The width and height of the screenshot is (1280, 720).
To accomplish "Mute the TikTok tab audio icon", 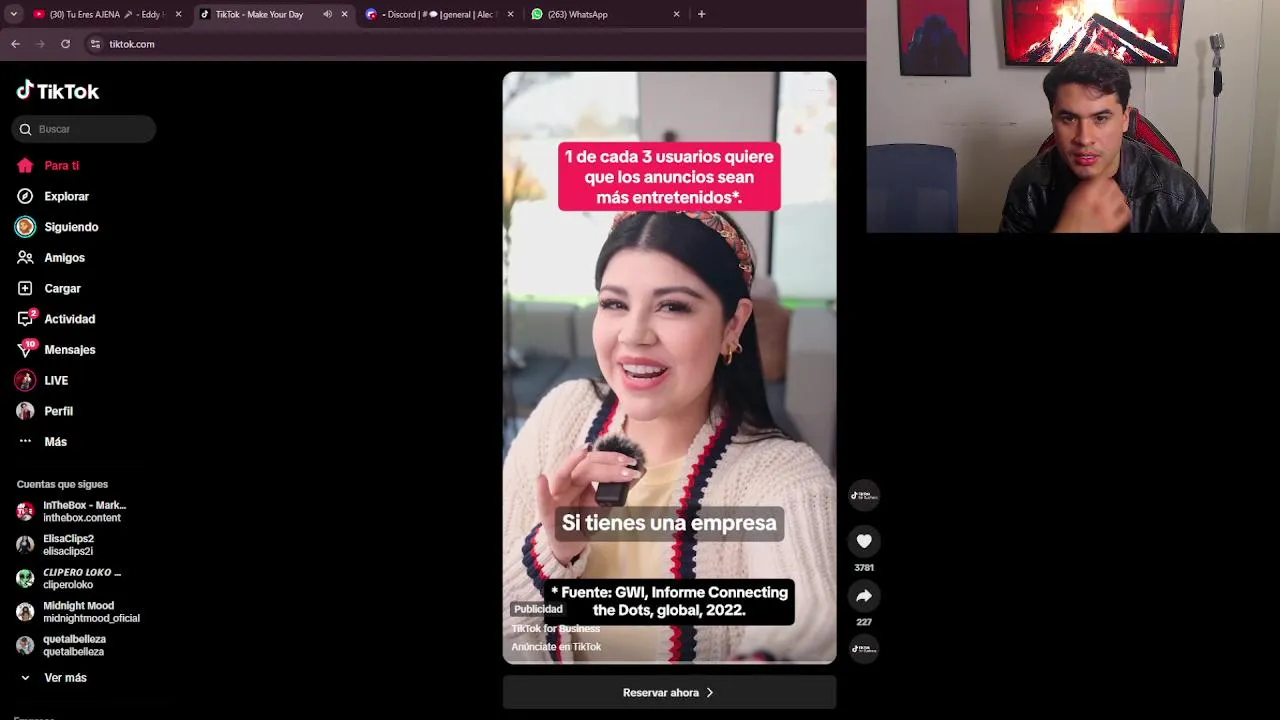I will 327,15.
